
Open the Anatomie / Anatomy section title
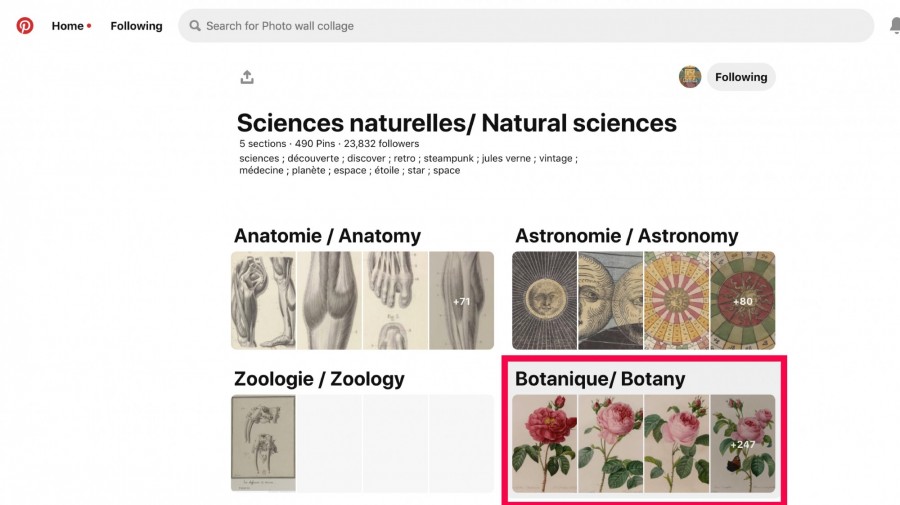pos(327,236)
